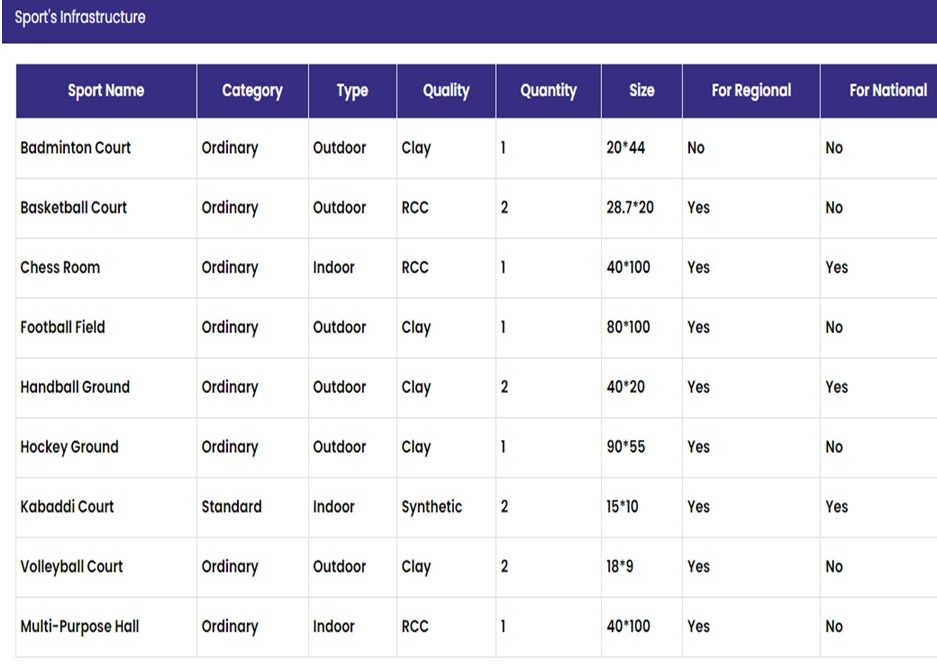The image size is (937, 666).
Task: Click the Sport Name column header
Action: pyautogui.click(x=106, y=91)
